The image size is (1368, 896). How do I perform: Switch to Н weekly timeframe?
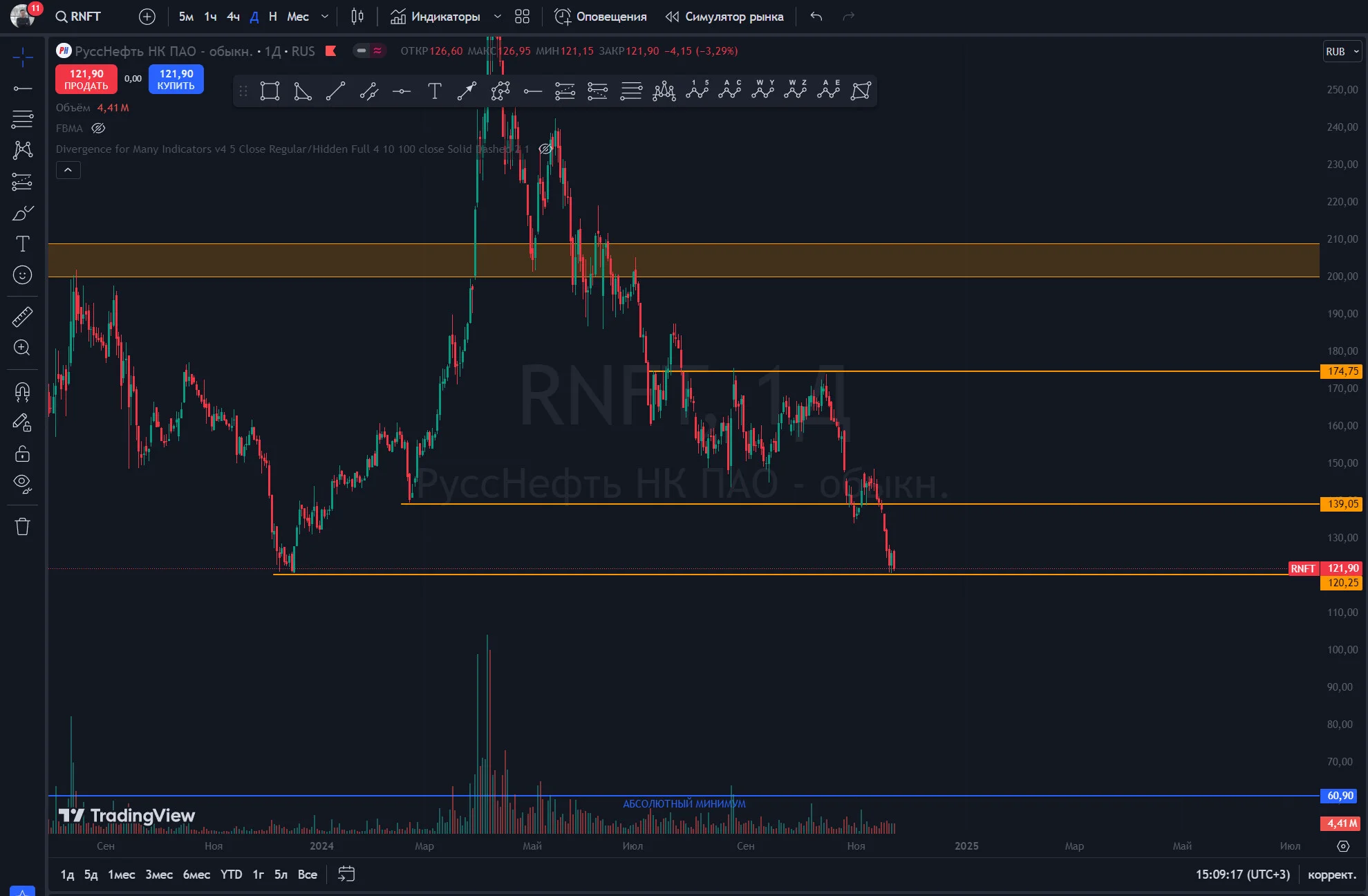tap(272, 17)
